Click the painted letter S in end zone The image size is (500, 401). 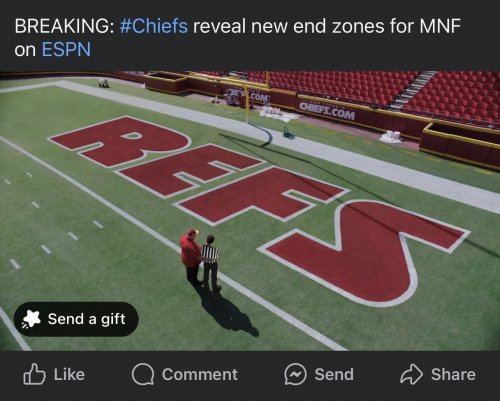(x=365, y=253)
